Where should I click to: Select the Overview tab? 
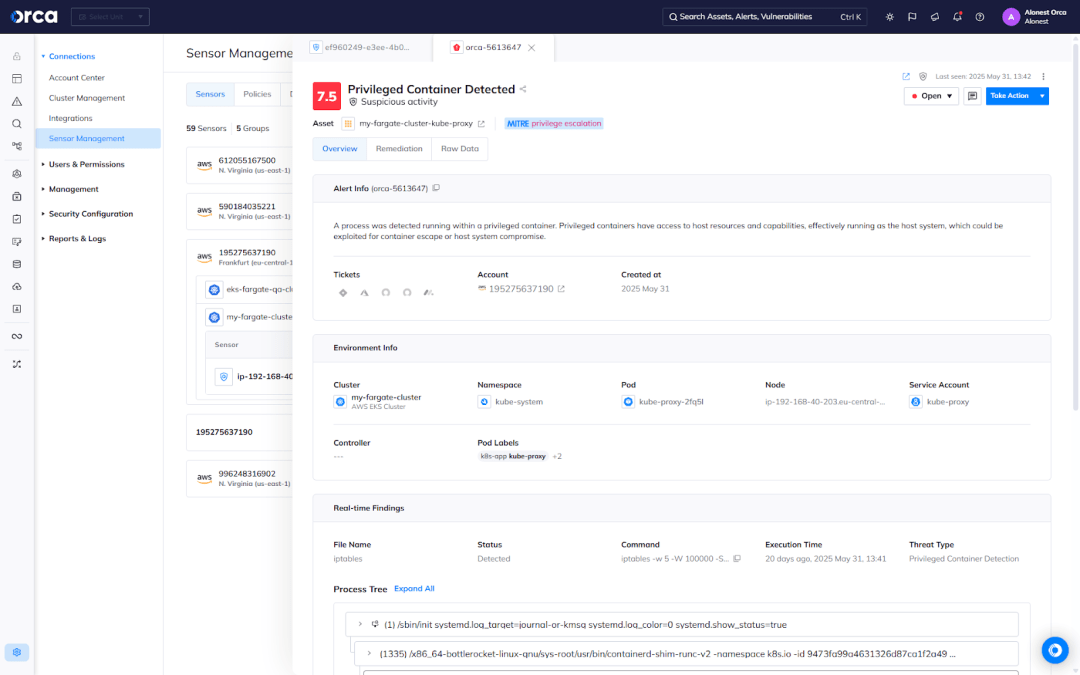click(x=340, y=149)
